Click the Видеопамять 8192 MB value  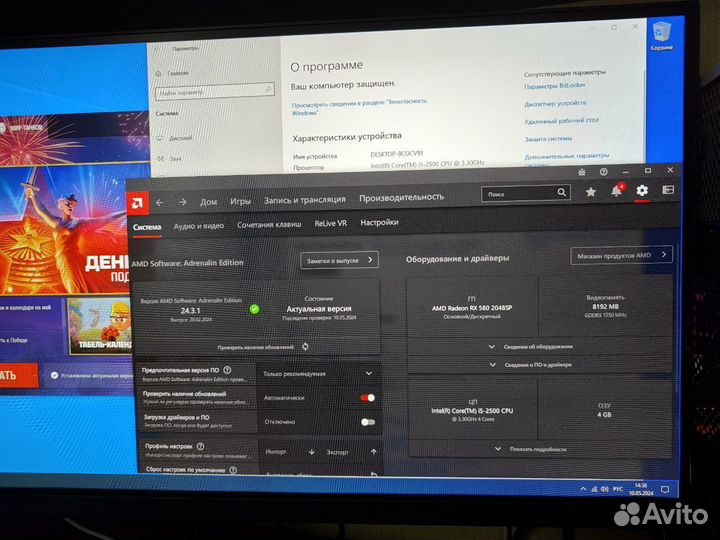(x=606, y=306)
